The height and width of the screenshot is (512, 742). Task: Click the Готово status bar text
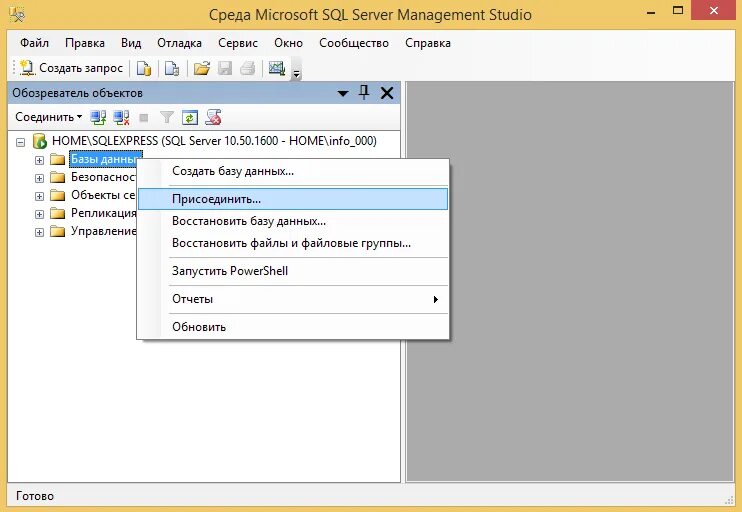coord(35,496)
